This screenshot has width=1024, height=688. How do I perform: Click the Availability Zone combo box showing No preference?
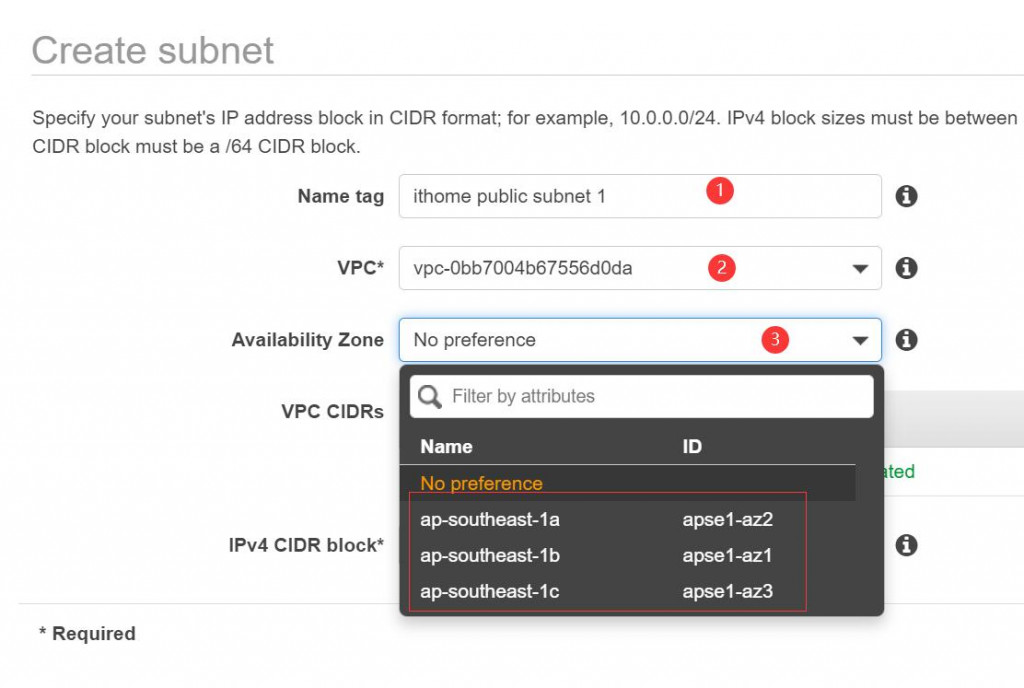580,340
